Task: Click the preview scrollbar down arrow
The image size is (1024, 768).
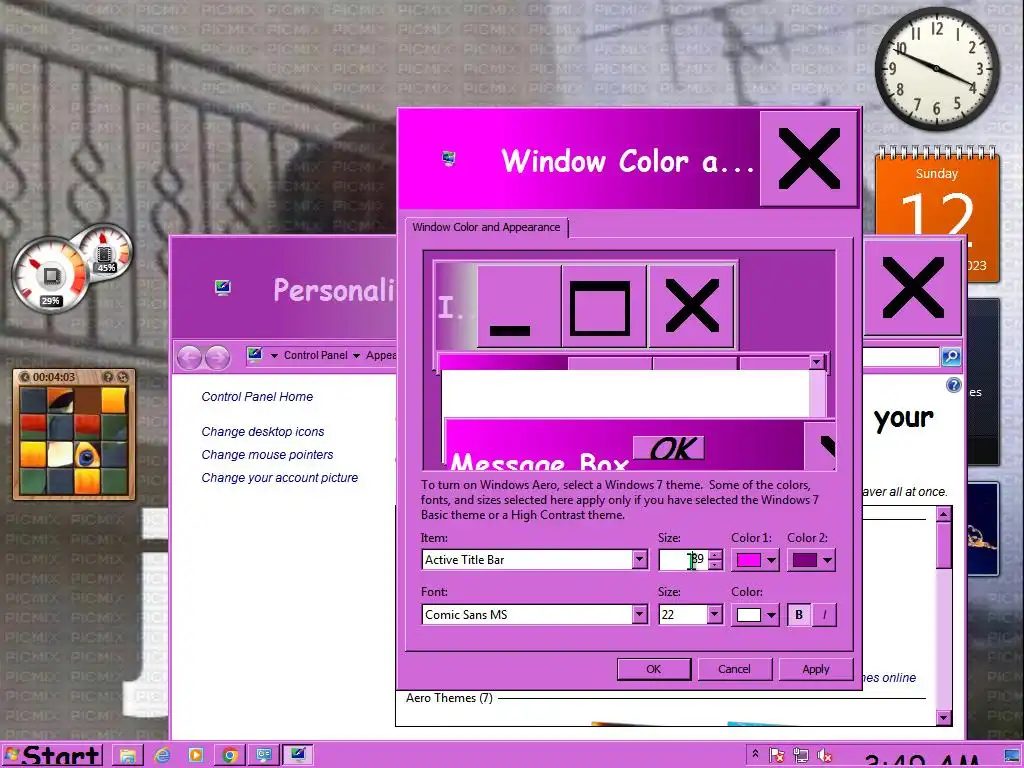Action: point(816,362)
